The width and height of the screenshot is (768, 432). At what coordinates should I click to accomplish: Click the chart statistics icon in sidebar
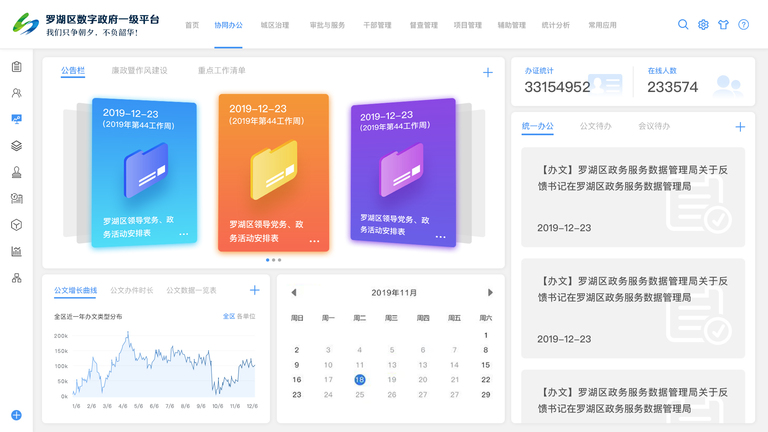[x=17, y=251]
